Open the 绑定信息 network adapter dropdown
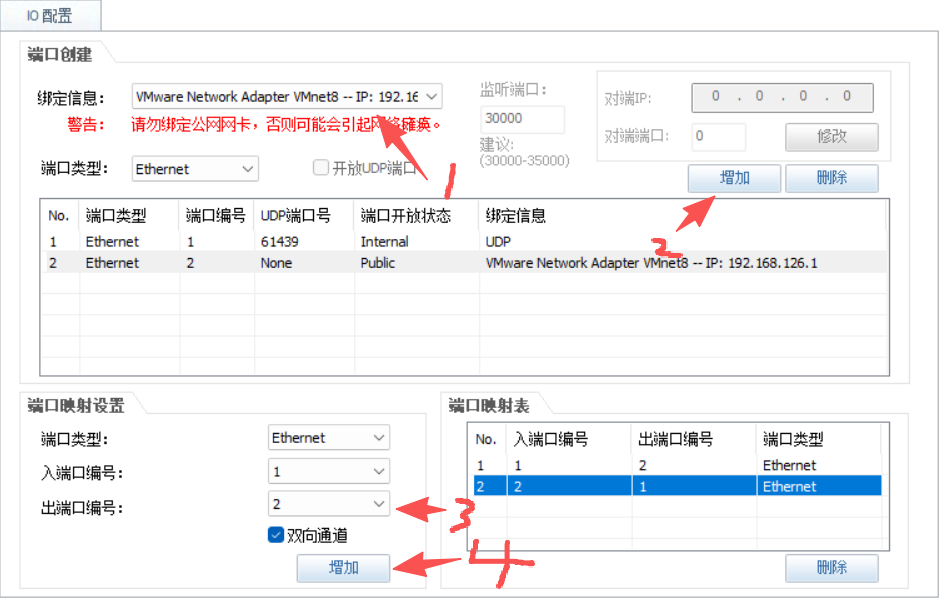The image size is (939, 598). click(287, 96)
